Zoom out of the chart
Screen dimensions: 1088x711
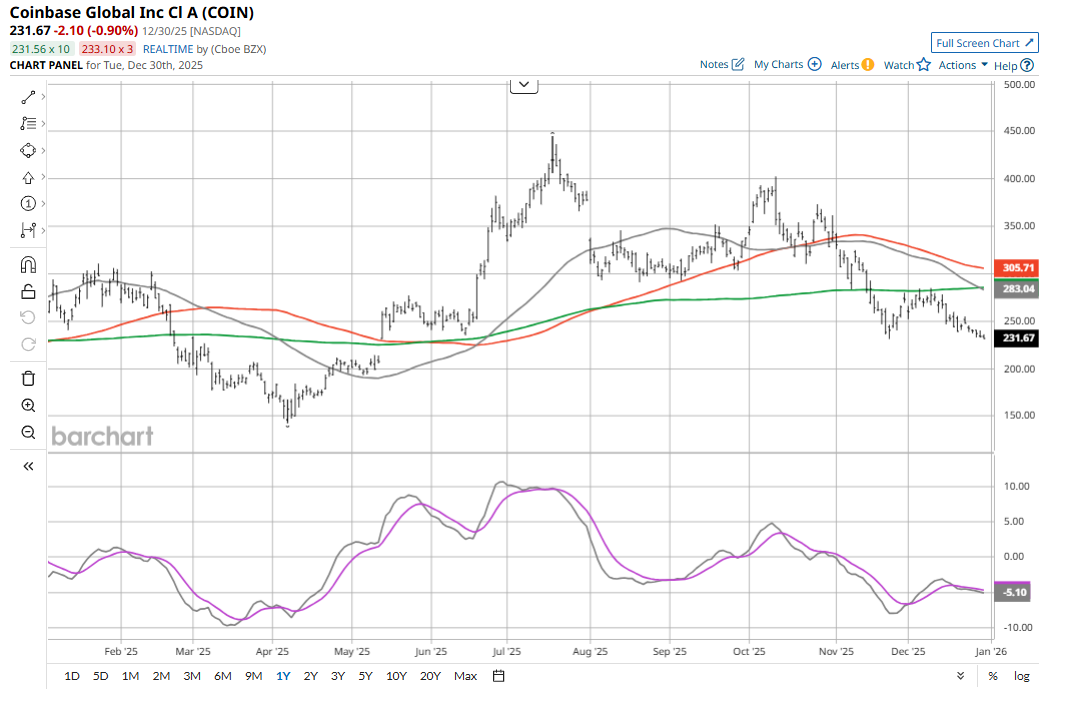[28, 433]
